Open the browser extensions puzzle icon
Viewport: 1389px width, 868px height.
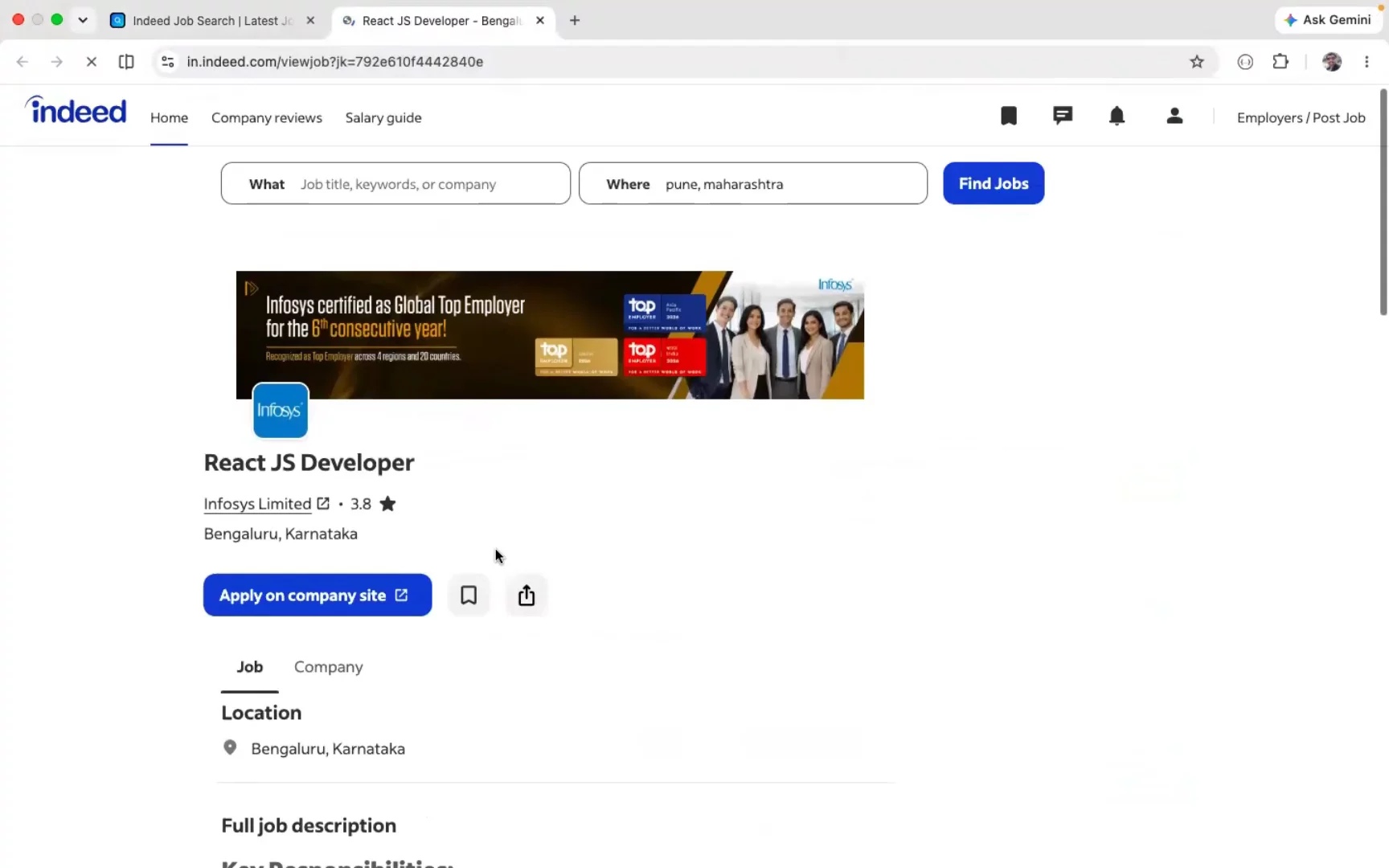click(1280, 62)
